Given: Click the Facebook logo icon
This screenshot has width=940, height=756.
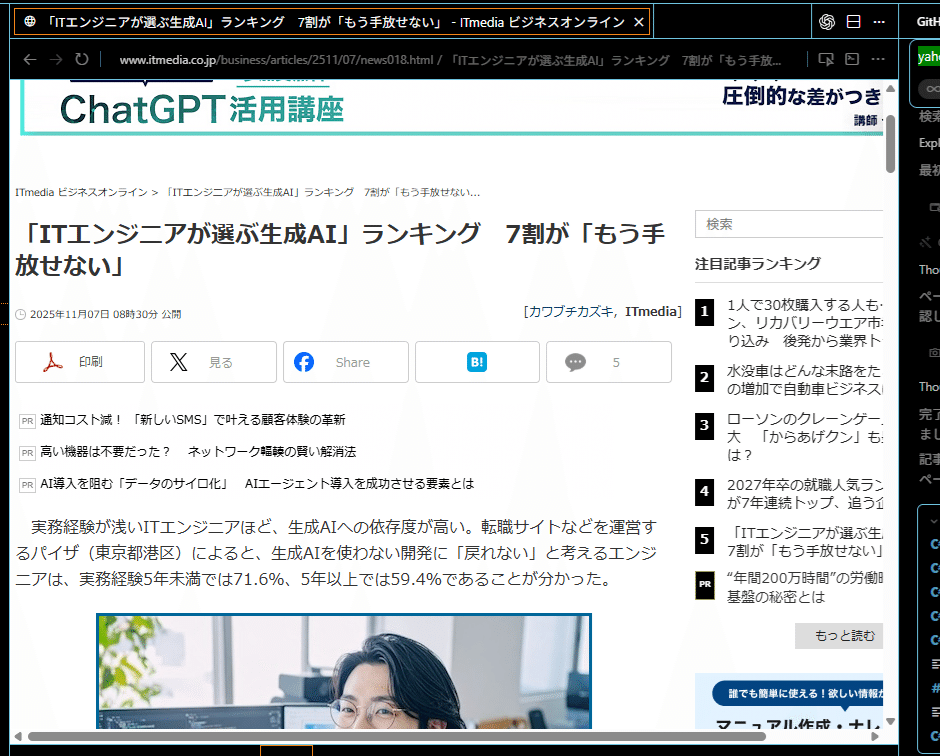Looking at the screenshot, I should [304, 362].
